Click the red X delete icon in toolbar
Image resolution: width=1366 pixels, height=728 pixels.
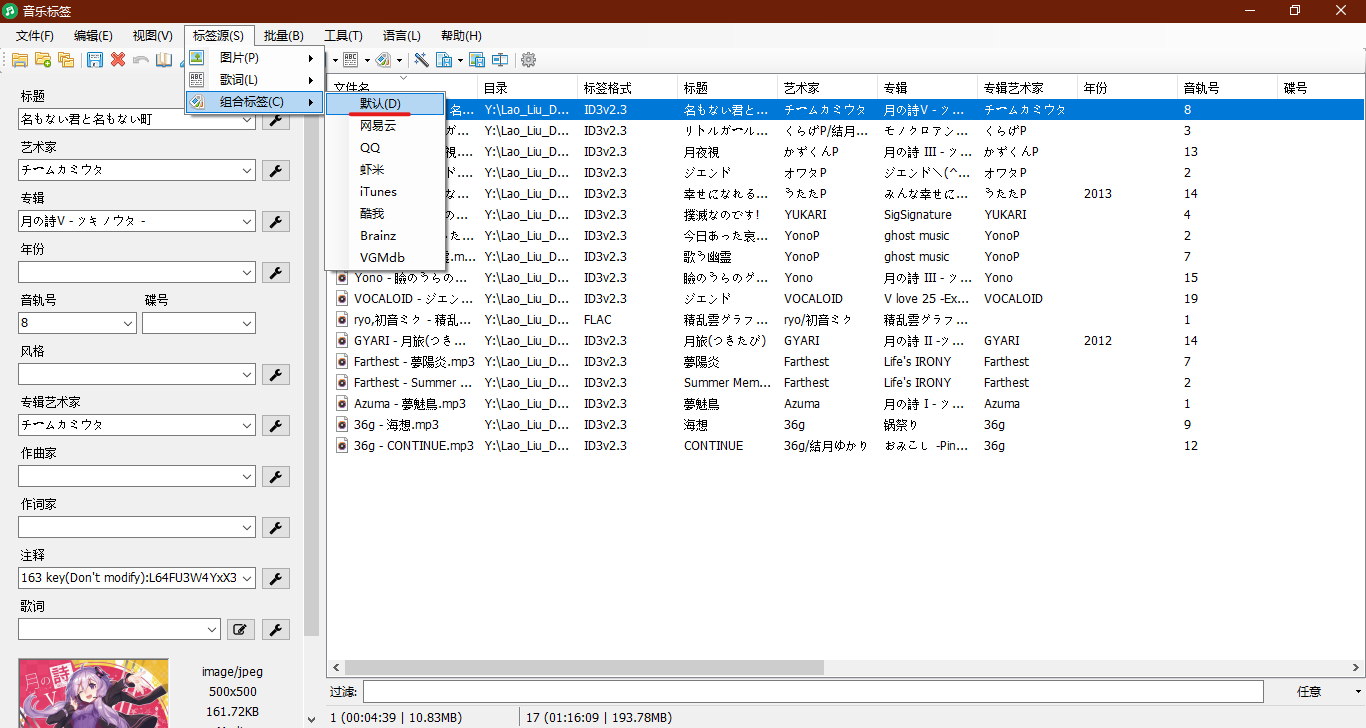(118, 60)
